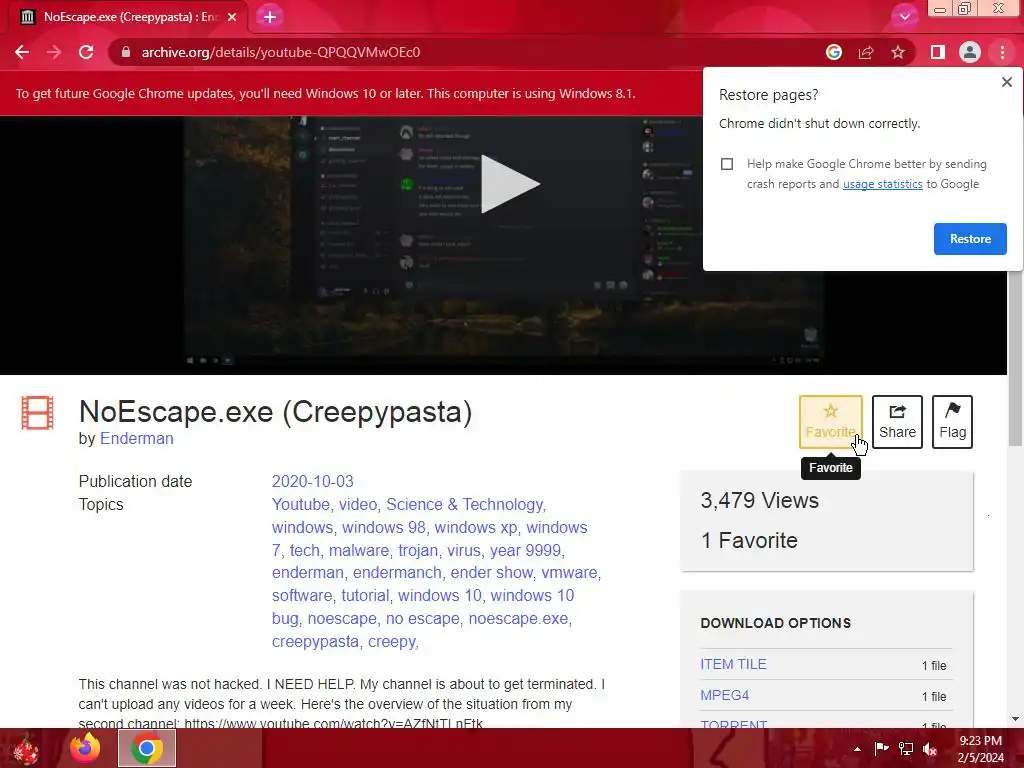Image resolution: width=1024 pixels, height=768 pixels.
Task: Open the trojan topic link
Action: point(418,551)
